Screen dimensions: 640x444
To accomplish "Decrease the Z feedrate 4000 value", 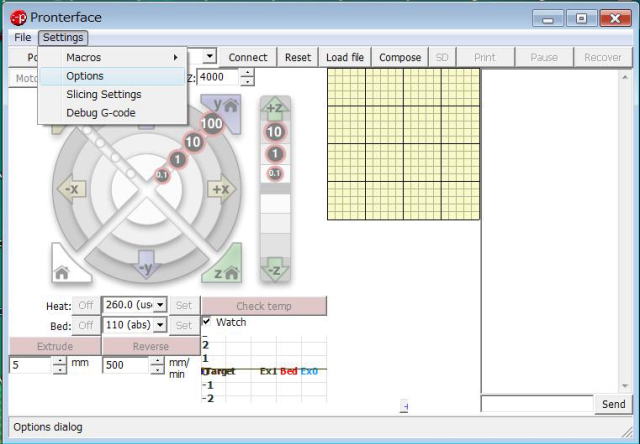I will point(247,81).
